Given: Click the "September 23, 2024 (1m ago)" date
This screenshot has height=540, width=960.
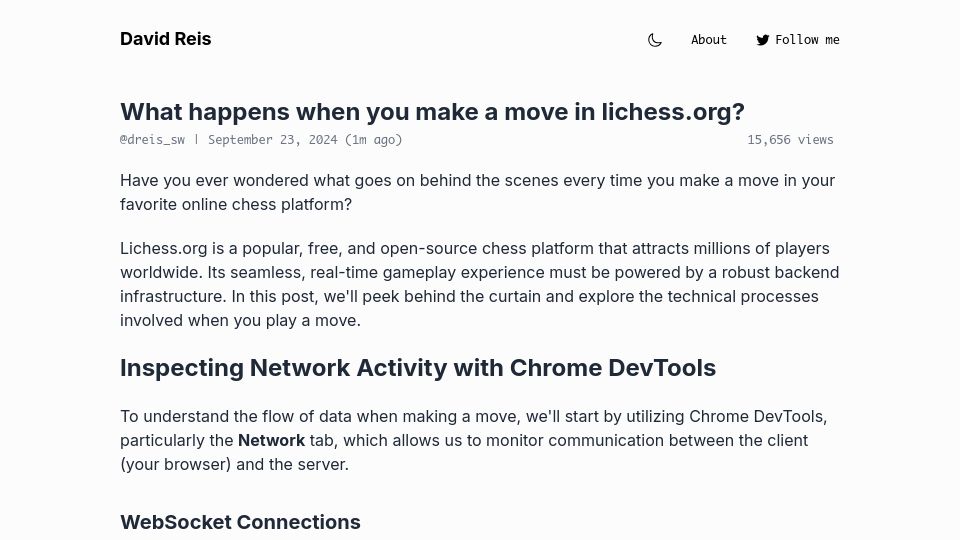Looking at the screenshot, I should 305,140.
